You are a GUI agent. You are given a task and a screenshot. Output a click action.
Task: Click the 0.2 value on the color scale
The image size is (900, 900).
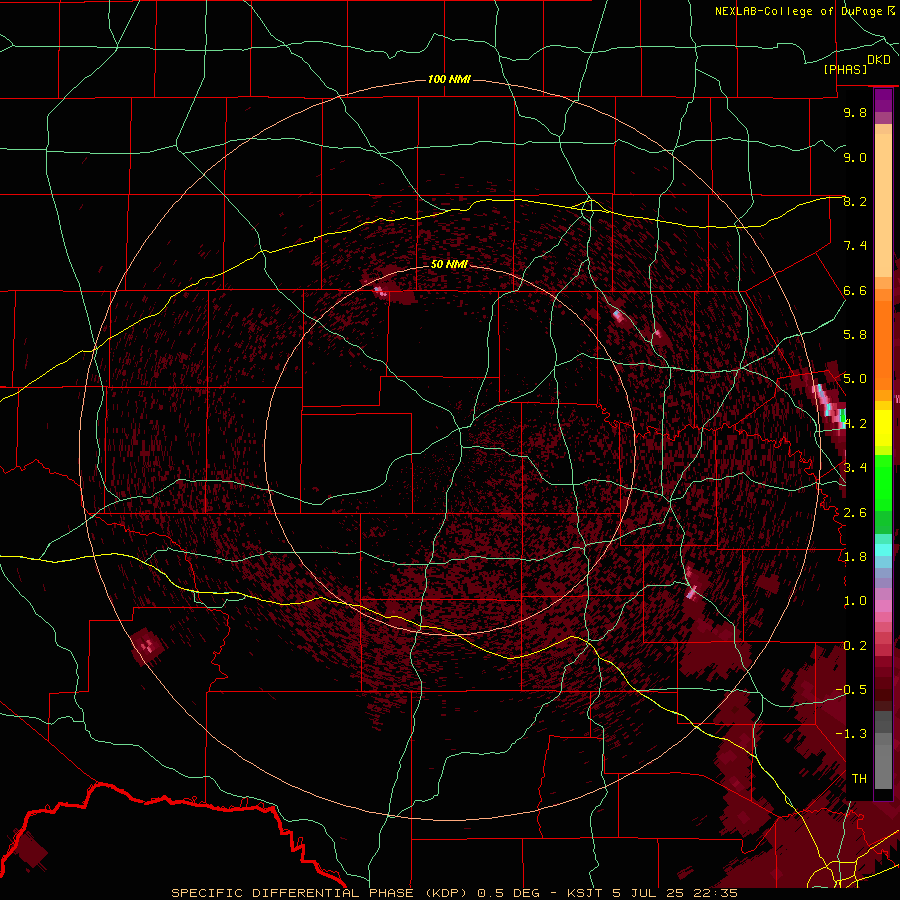coord(855,645)
